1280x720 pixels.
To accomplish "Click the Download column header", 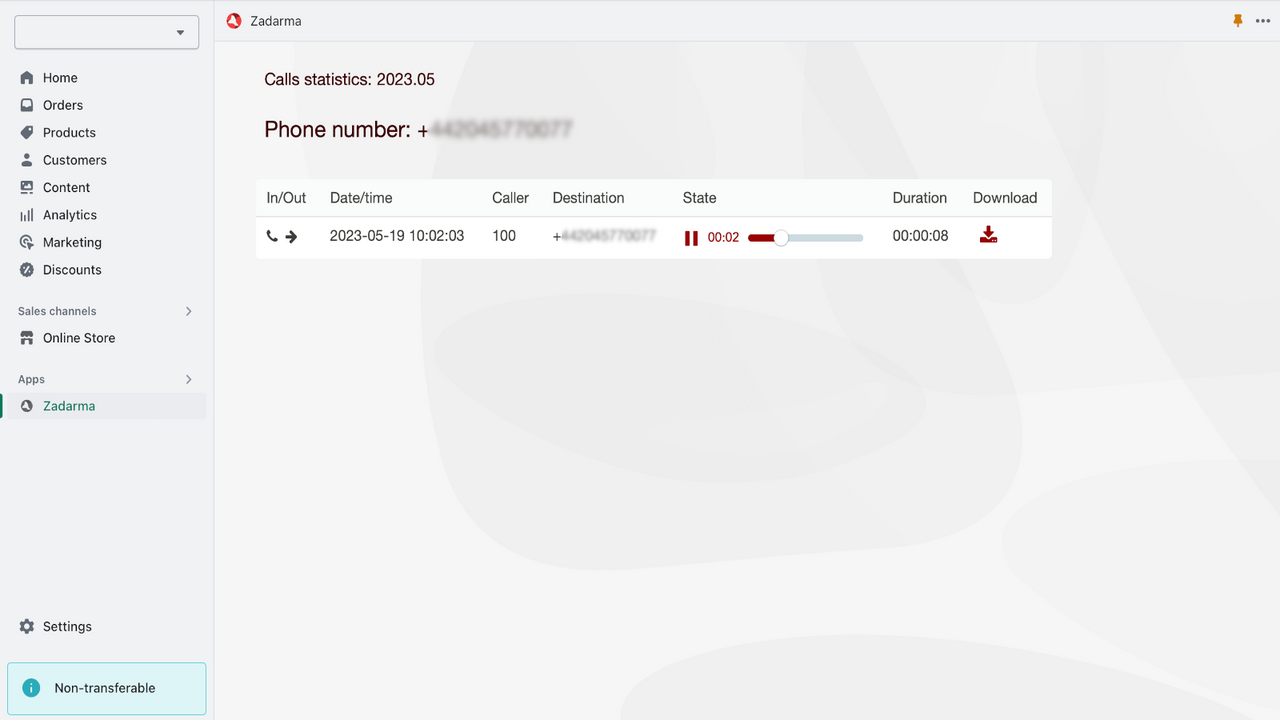I will 1005,198.
